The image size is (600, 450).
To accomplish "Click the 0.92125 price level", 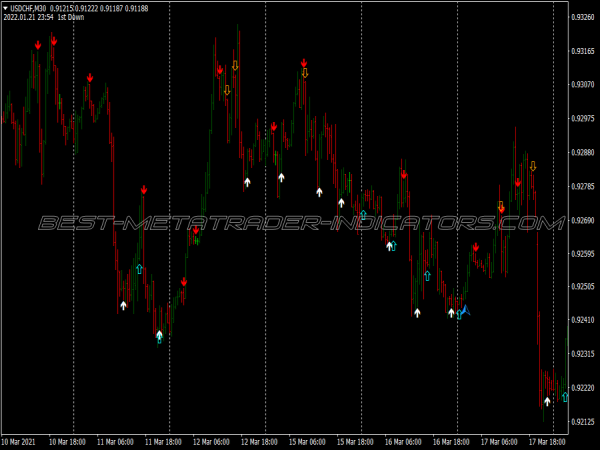I will click(583, 422).
